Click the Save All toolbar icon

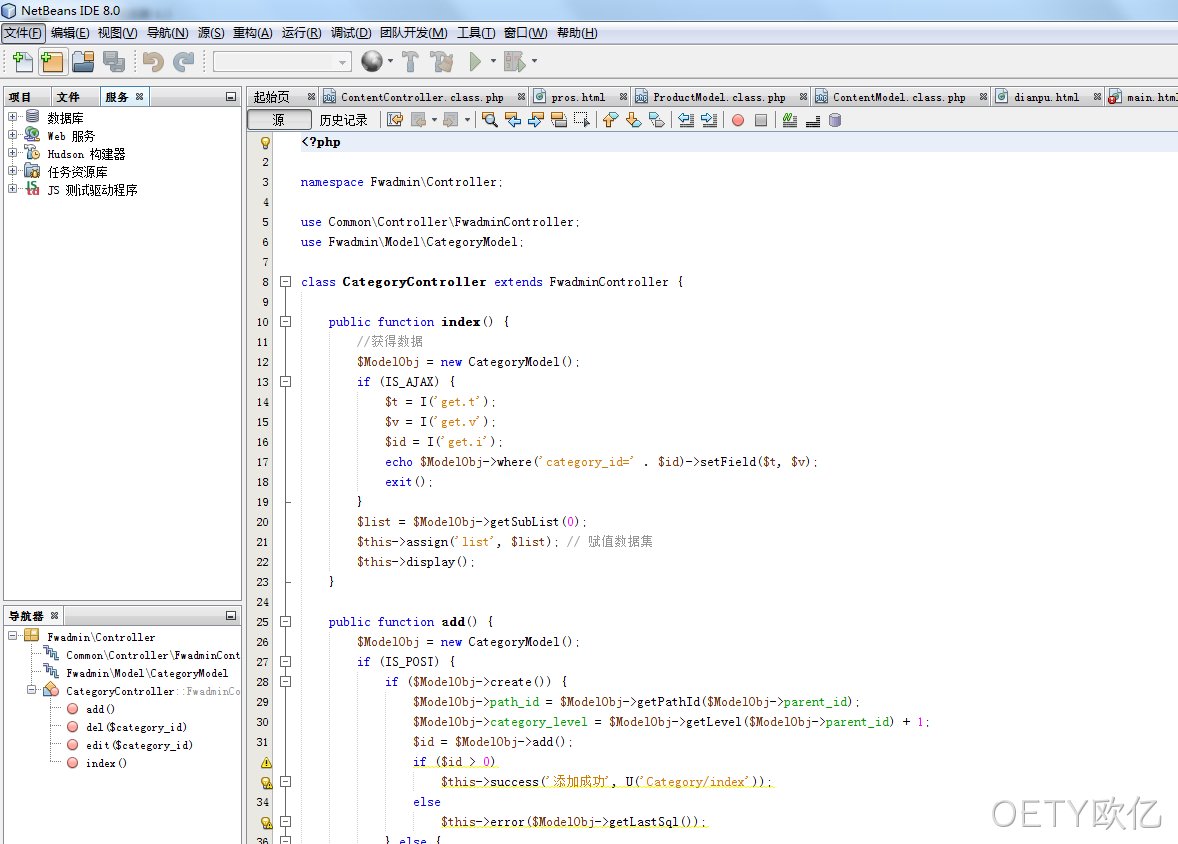pos(113,61)
